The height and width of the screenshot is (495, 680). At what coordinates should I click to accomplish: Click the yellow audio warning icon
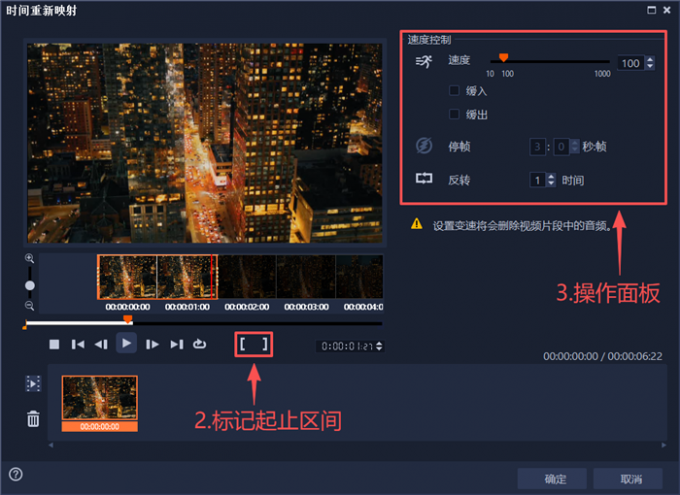(x=417, y=224)
